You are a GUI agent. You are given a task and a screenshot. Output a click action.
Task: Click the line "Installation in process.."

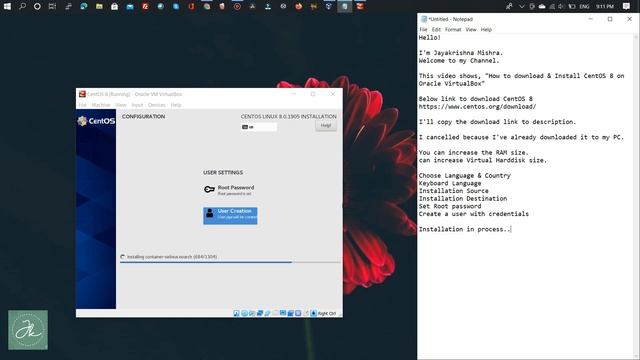coord(464,229)
